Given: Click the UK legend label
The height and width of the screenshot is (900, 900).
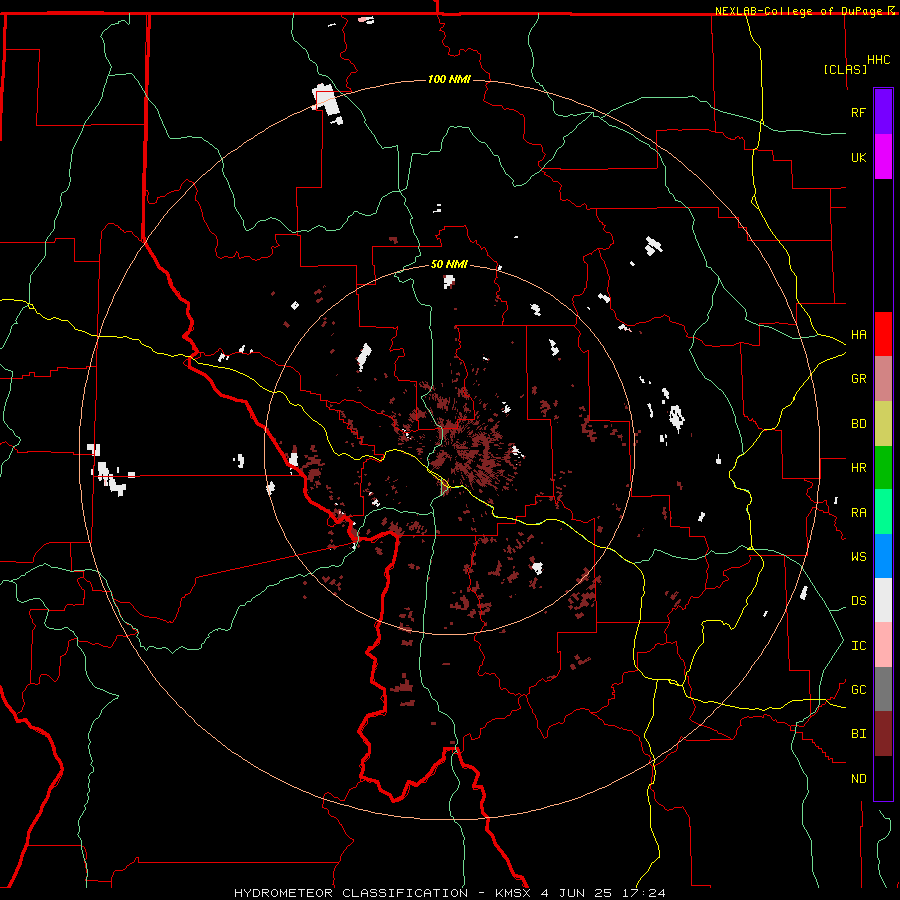Looking at the screenshot, I should point(858,157).
